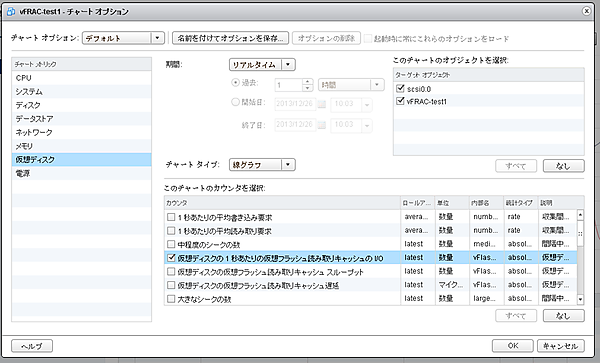Click the 過去 numeric input field
Image resolution: width=600 pixels, height=363 pixels.
click(x=289, y=85)
